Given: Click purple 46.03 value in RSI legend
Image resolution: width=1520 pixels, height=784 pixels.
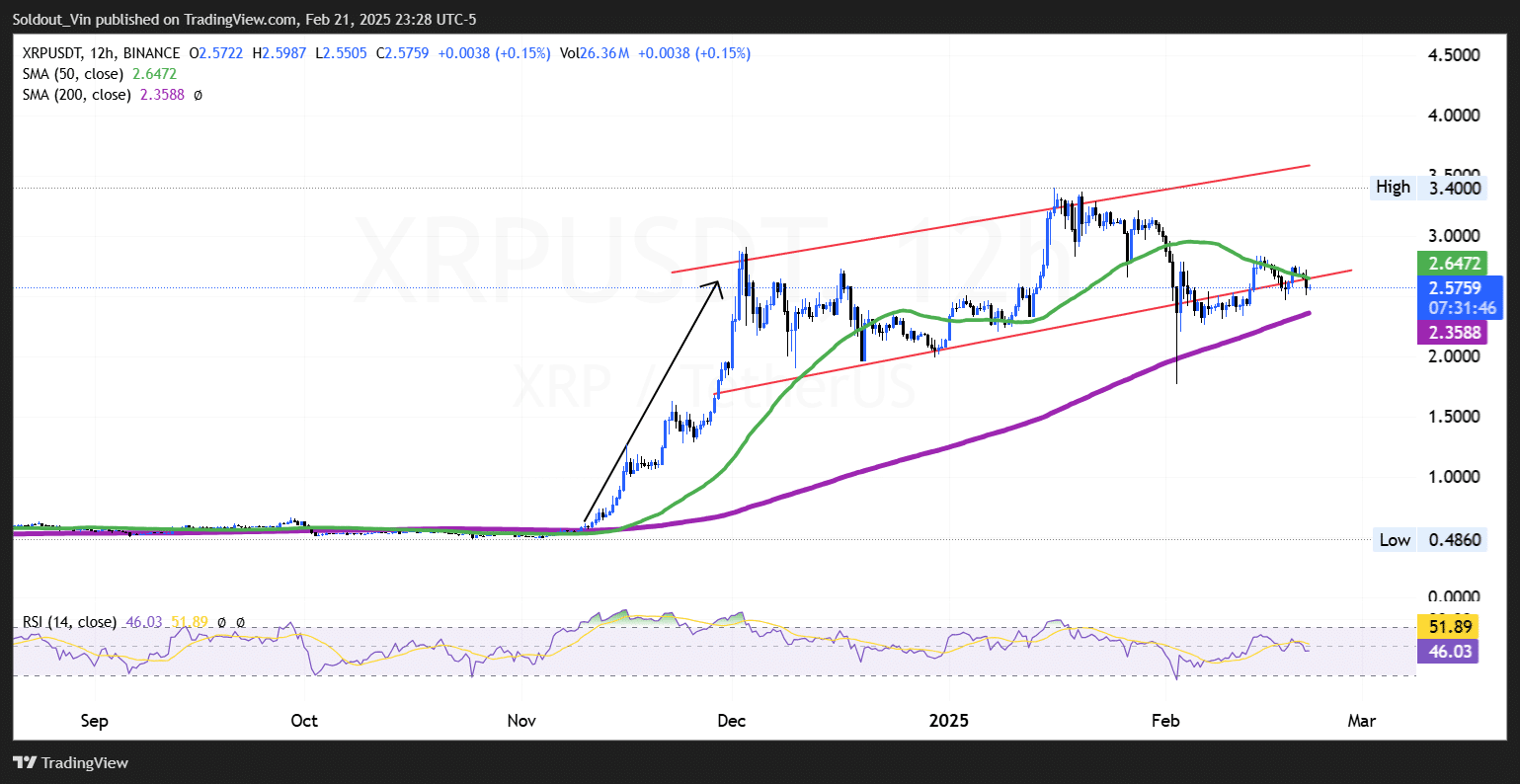Looking at the screenshot, I should coord(142,623).
